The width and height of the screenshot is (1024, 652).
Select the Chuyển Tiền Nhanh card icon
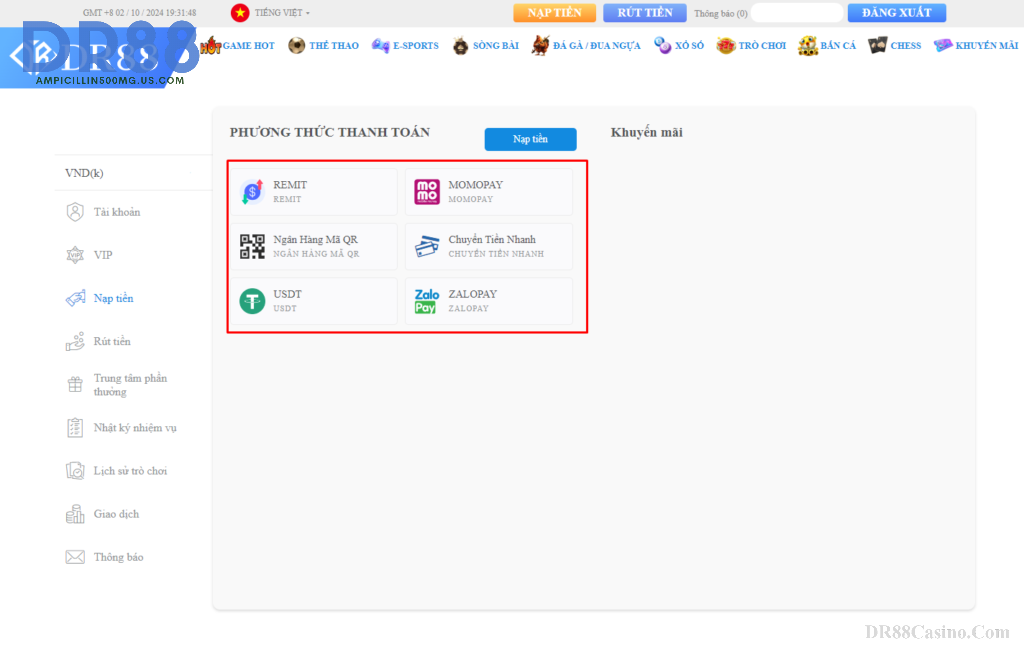[x=427, y=247]
